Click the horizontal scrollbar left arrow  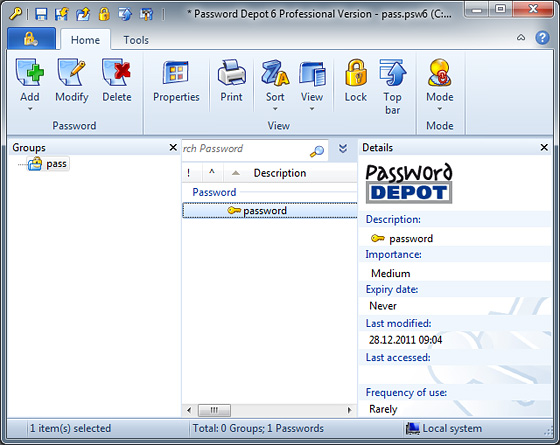(189, 410)
